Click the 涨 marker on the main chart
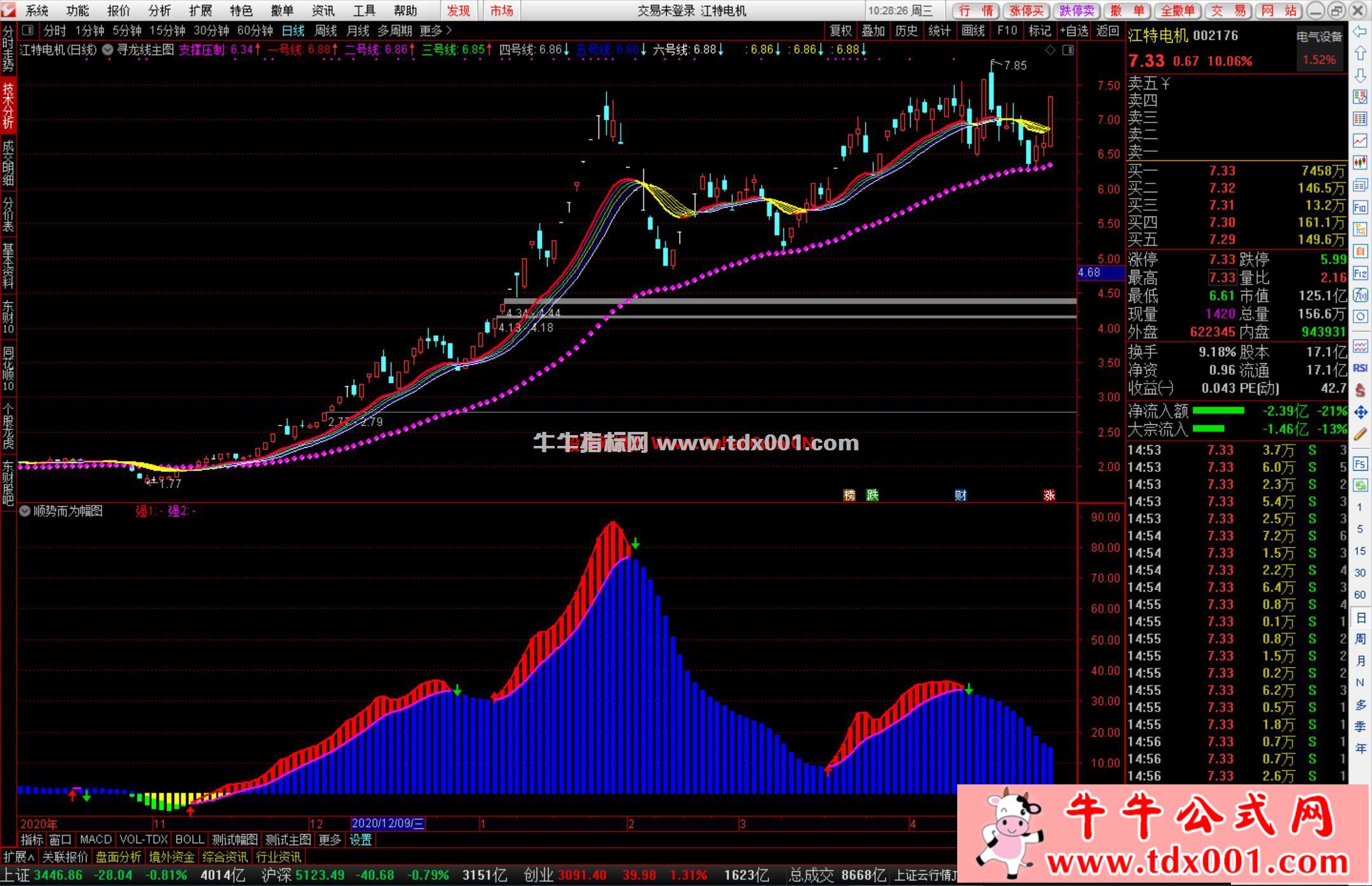Image resolution: width=1372 pixels, height=886 pixels. pos(1049,495)
